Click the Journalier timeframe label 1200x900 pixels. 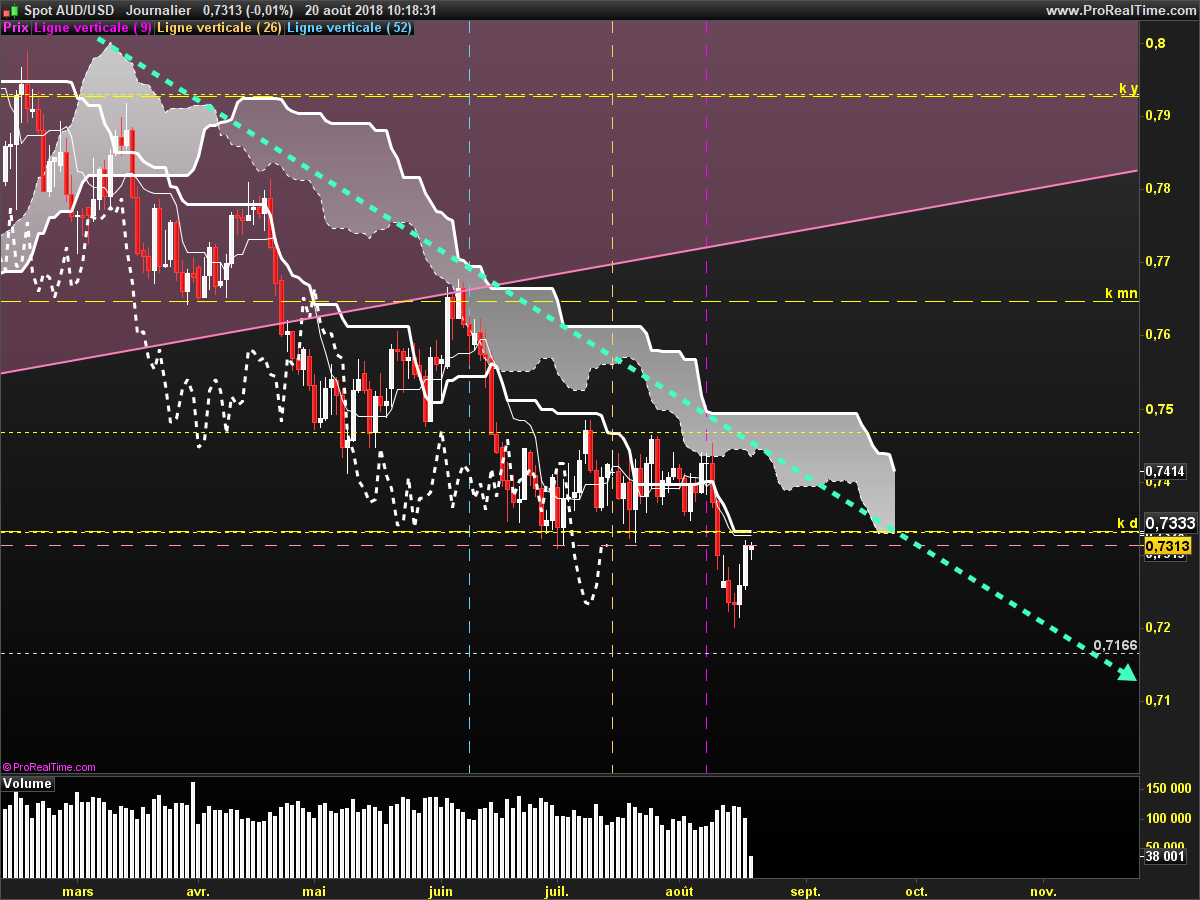pyautogui.click(x=160, y=10)
